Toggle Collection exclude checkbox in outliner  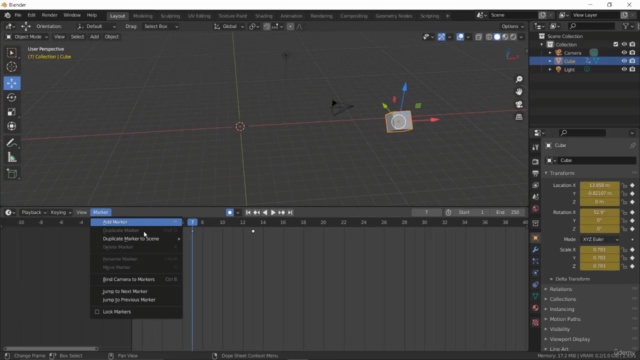[616, 44]
